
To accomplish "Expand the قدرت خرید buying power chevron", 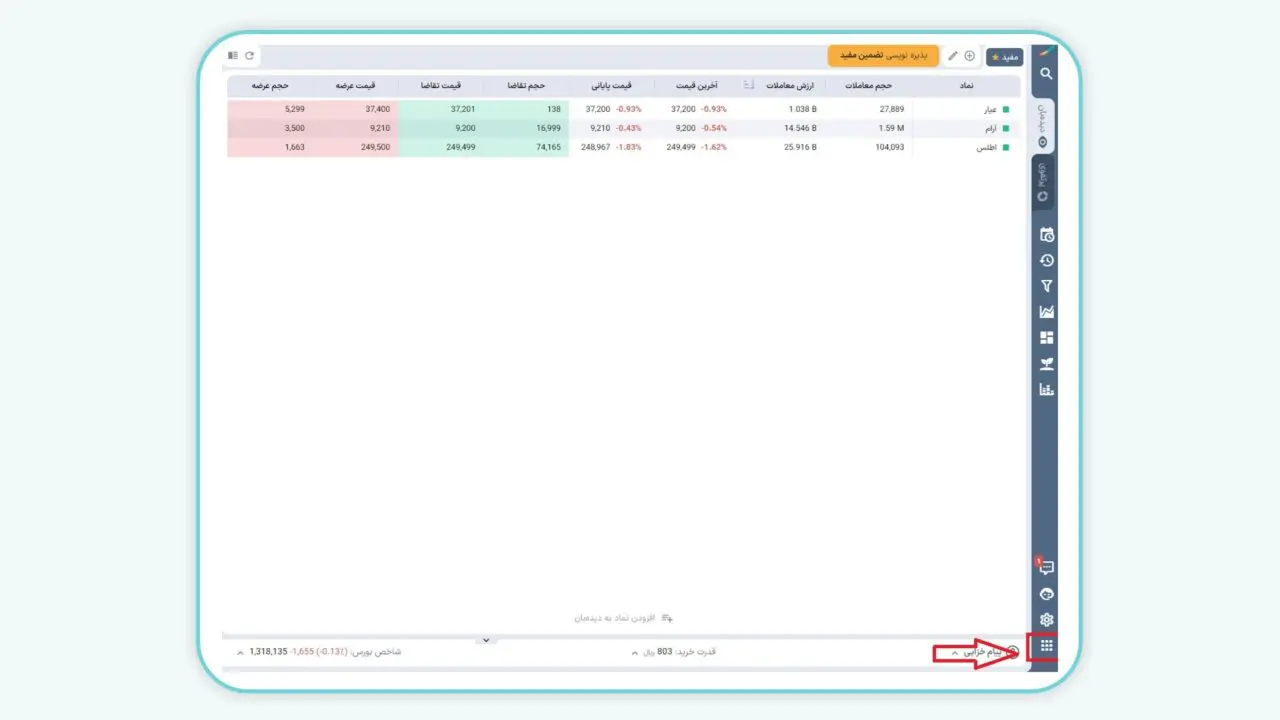I will (x=635, y=652).
